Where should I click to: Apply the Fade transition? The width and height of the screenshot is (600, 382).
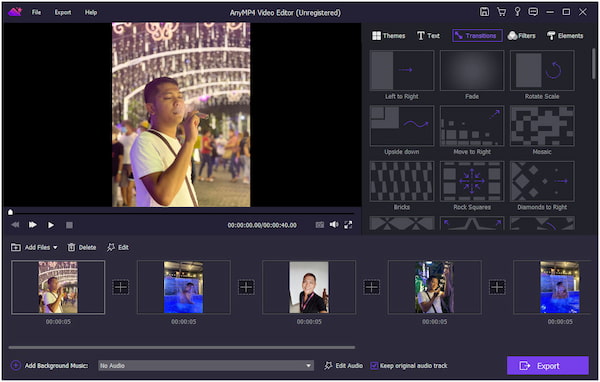click(x=472, y=70)
